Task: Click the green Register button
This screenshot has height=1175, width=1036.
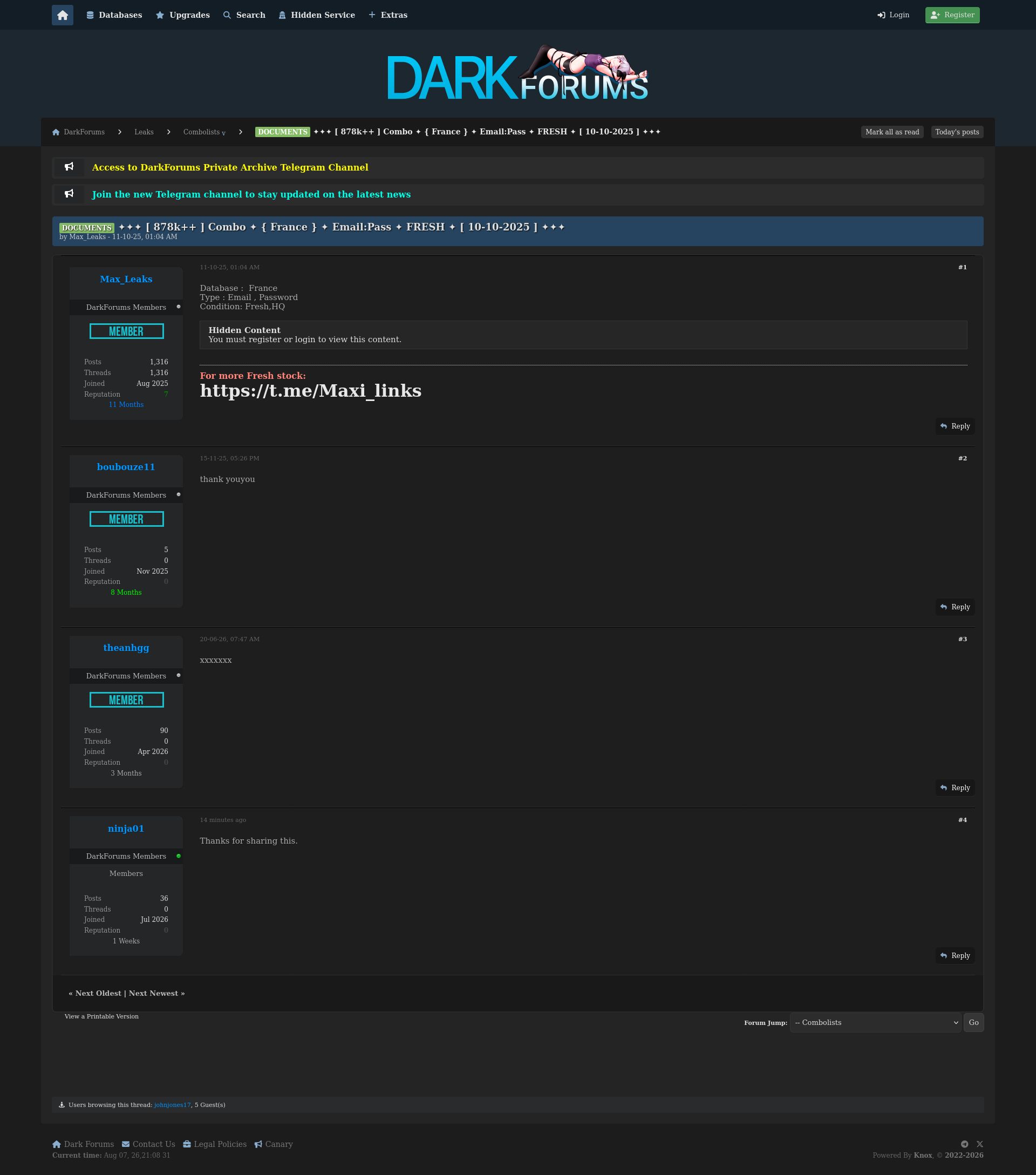Action: 952,15
